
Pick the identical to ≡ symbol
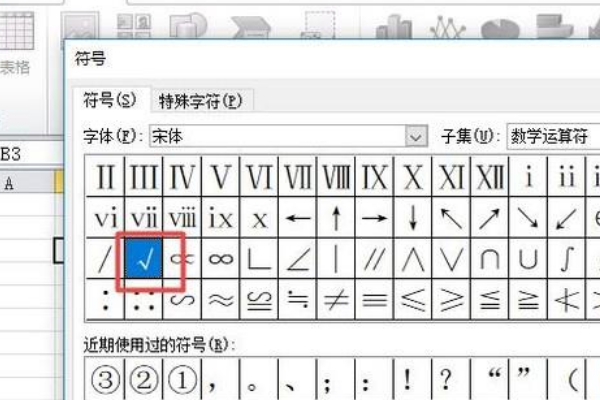click(x=374, y=299)
